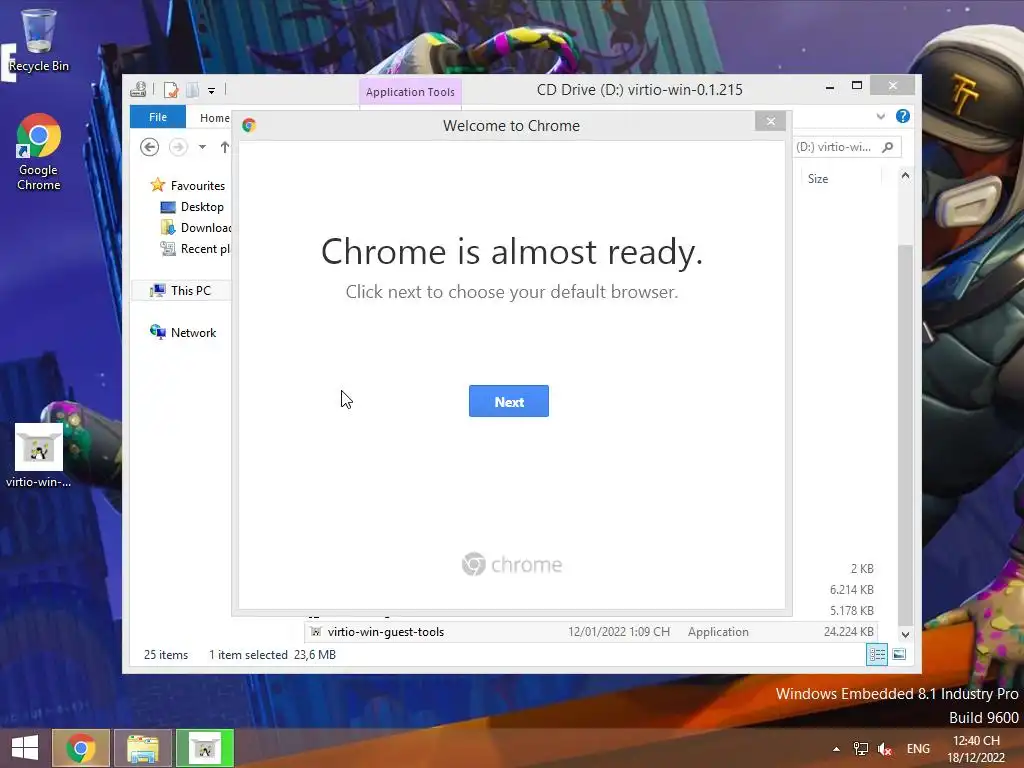The image size is (1024, 768).
Task: Switch to Details view icon
Action: pyautogui.click(x=876, y=654)
